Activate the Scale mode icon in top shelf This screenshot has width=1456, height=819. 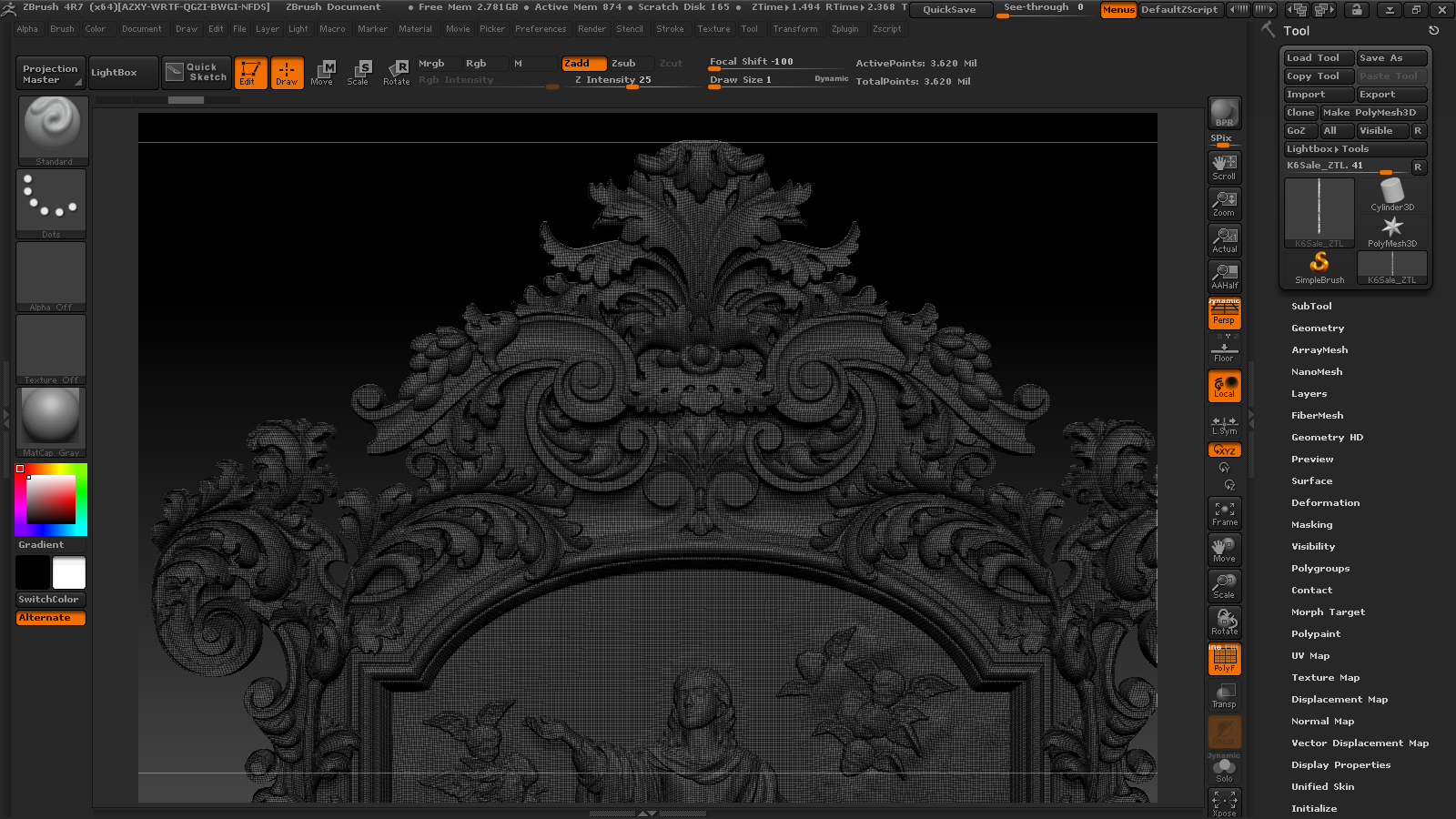point(359,72)
